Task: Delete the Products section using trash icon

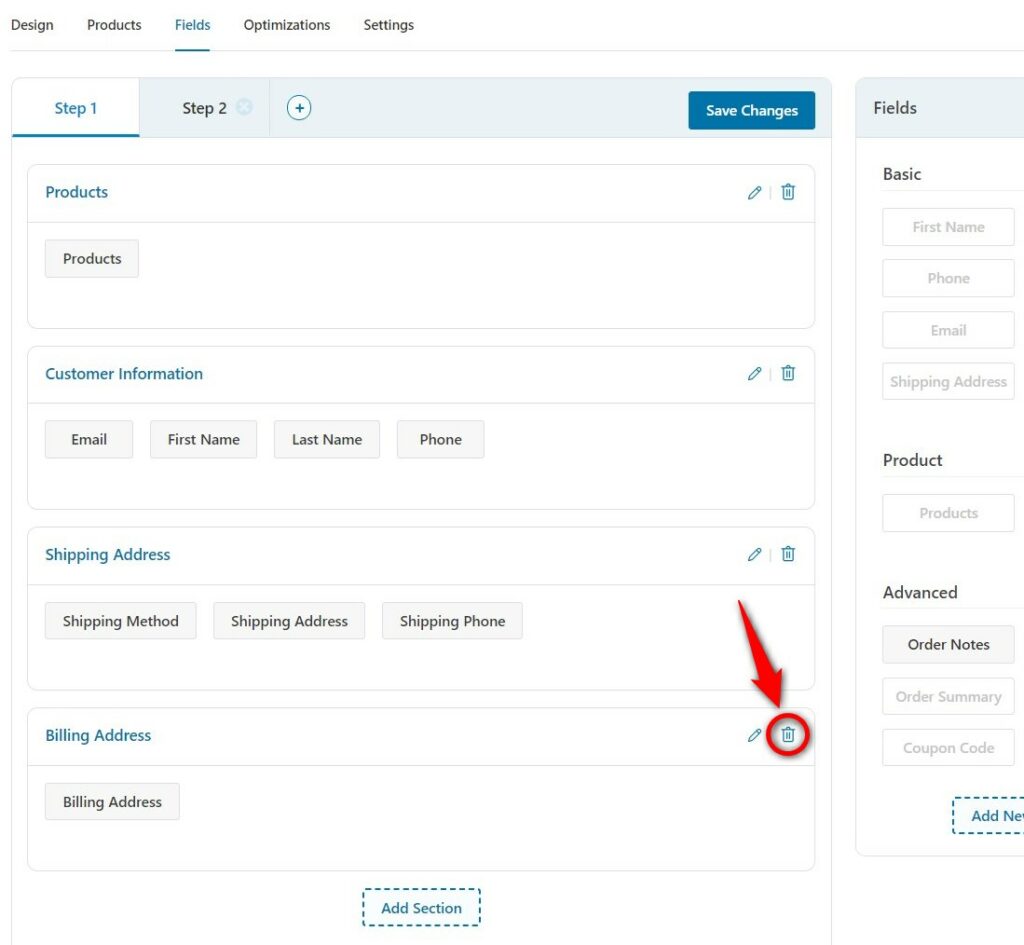Action: pos(788,192)
